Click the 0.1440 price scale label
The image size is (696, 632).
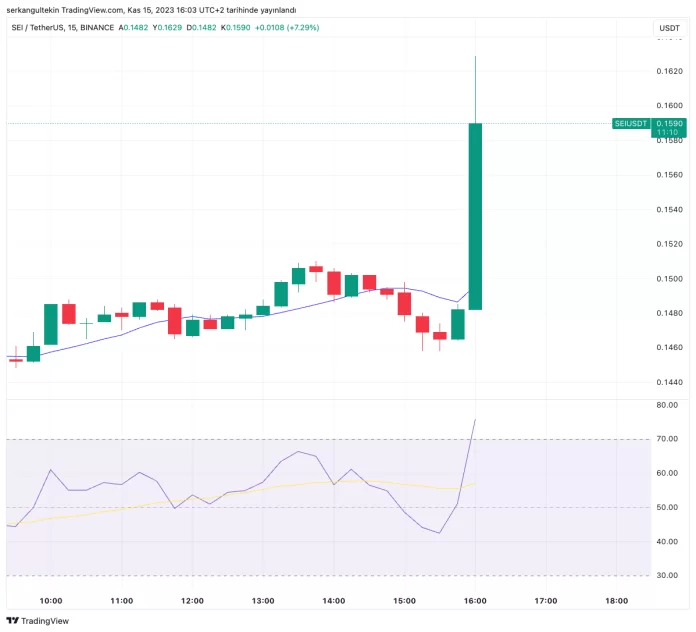(x=668, y=382)
